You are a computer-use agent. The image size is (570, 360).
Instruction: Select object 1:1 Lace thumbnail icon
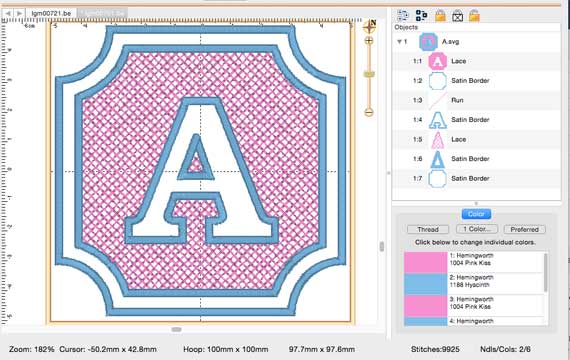(x=438, y=61)
